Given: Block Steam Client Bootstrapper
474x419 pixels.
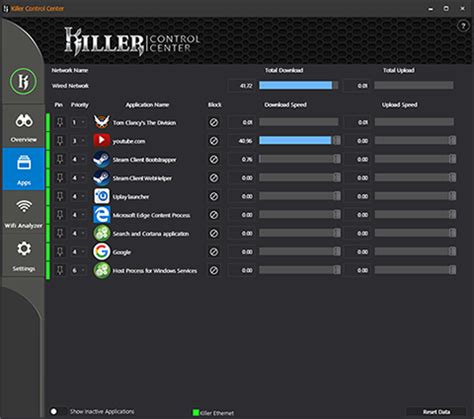Looking at the screenshot, I should tap(214, 159).
